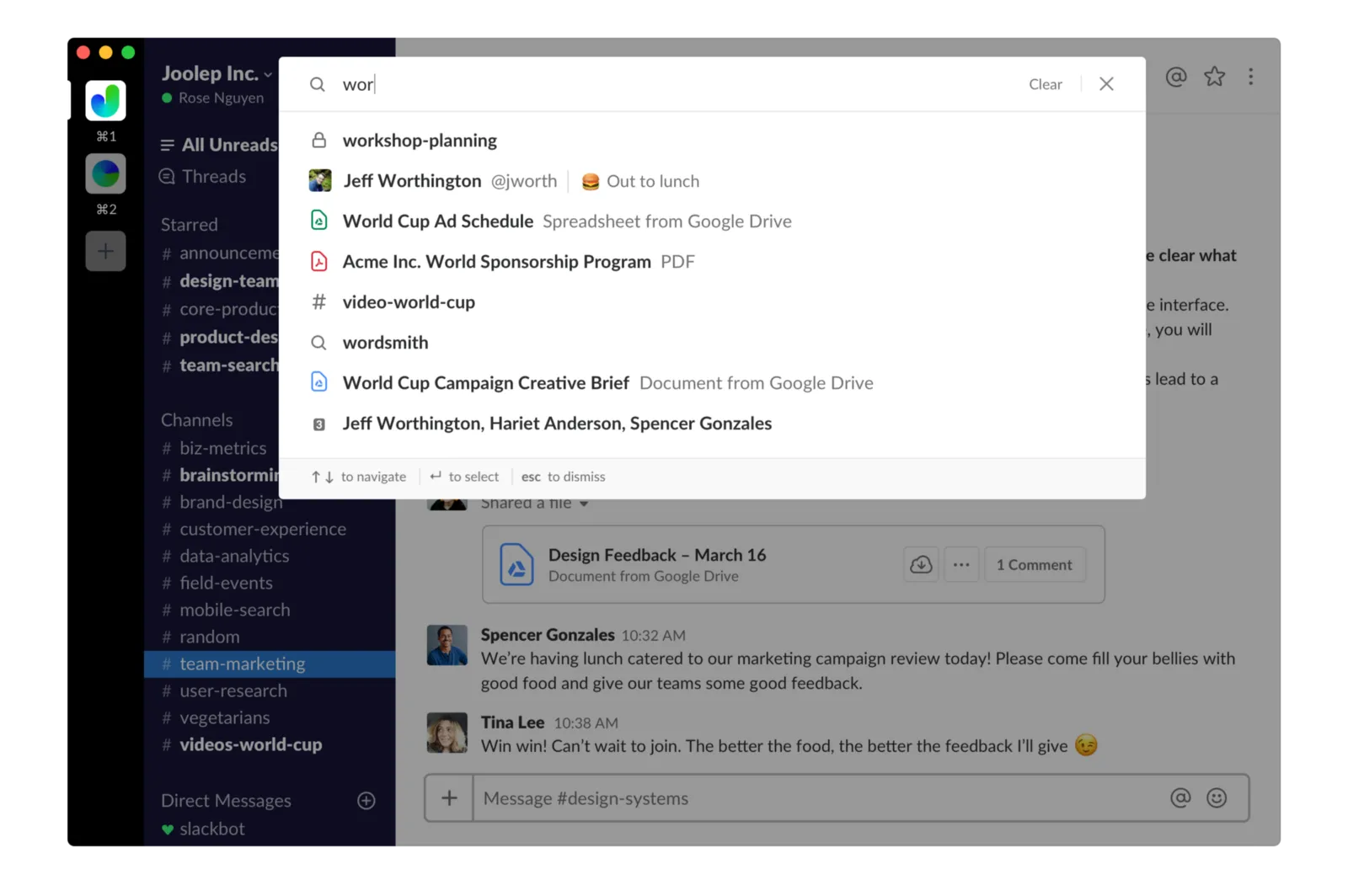This screenshot has width=1348, height=896.
Task: Dismiss the search with the X icon
Action: (1106, 83)
